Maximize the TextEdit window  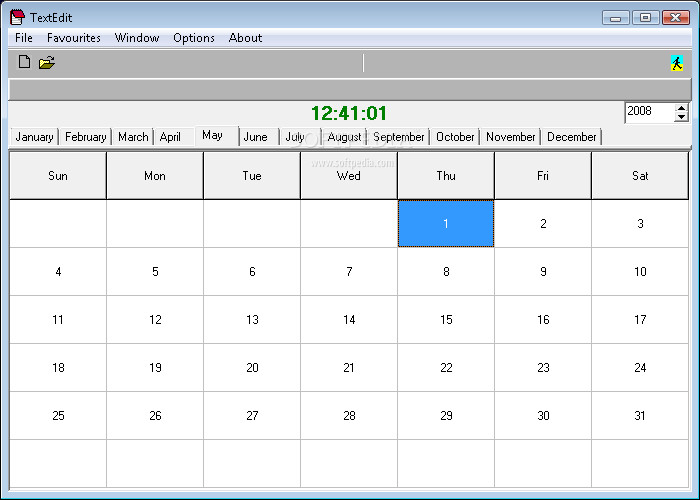646,17
